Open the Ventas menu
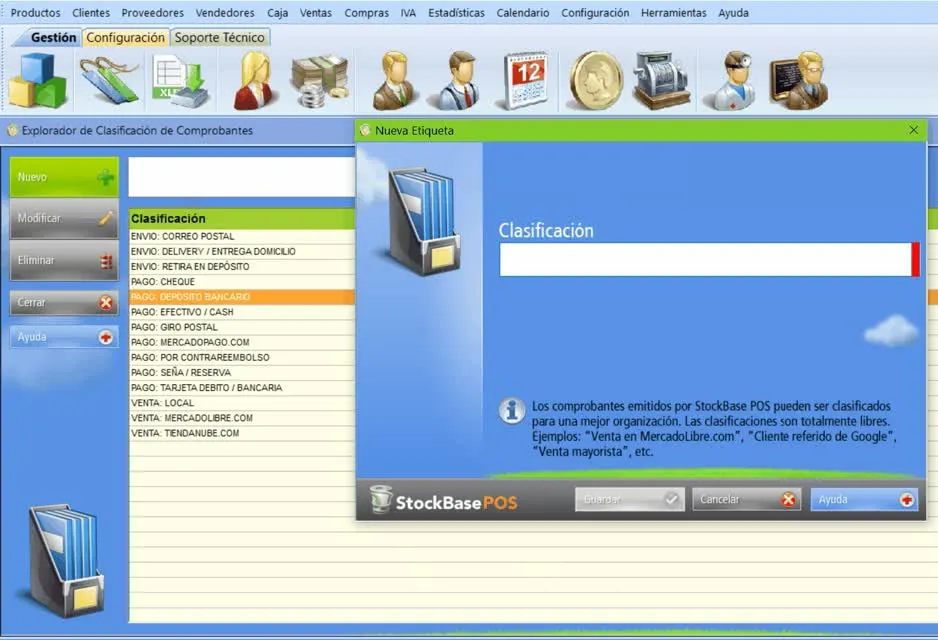The height and width of the screenshot is (640, 938). click(316, 13)
